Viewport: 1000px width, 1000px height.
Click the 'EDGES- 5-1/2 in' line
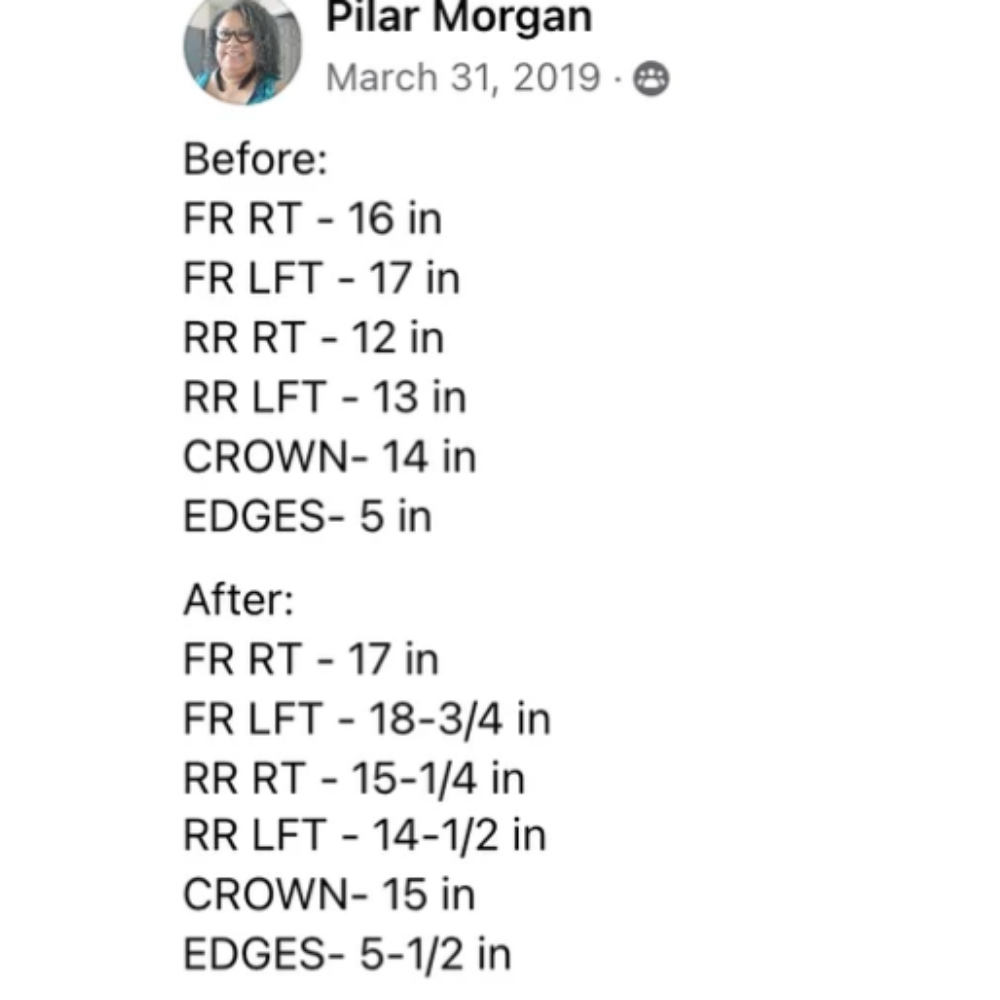tap(347, 955)
